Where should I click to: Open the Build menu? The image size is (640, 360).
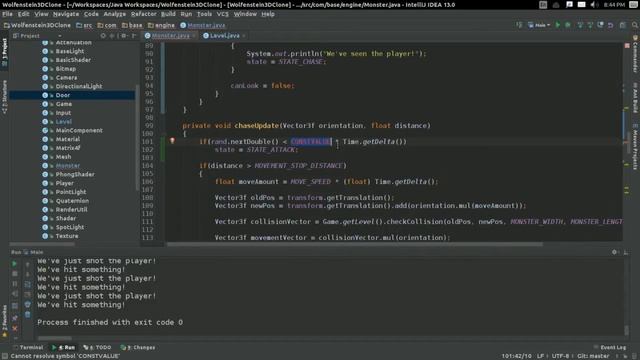(168, 14)
